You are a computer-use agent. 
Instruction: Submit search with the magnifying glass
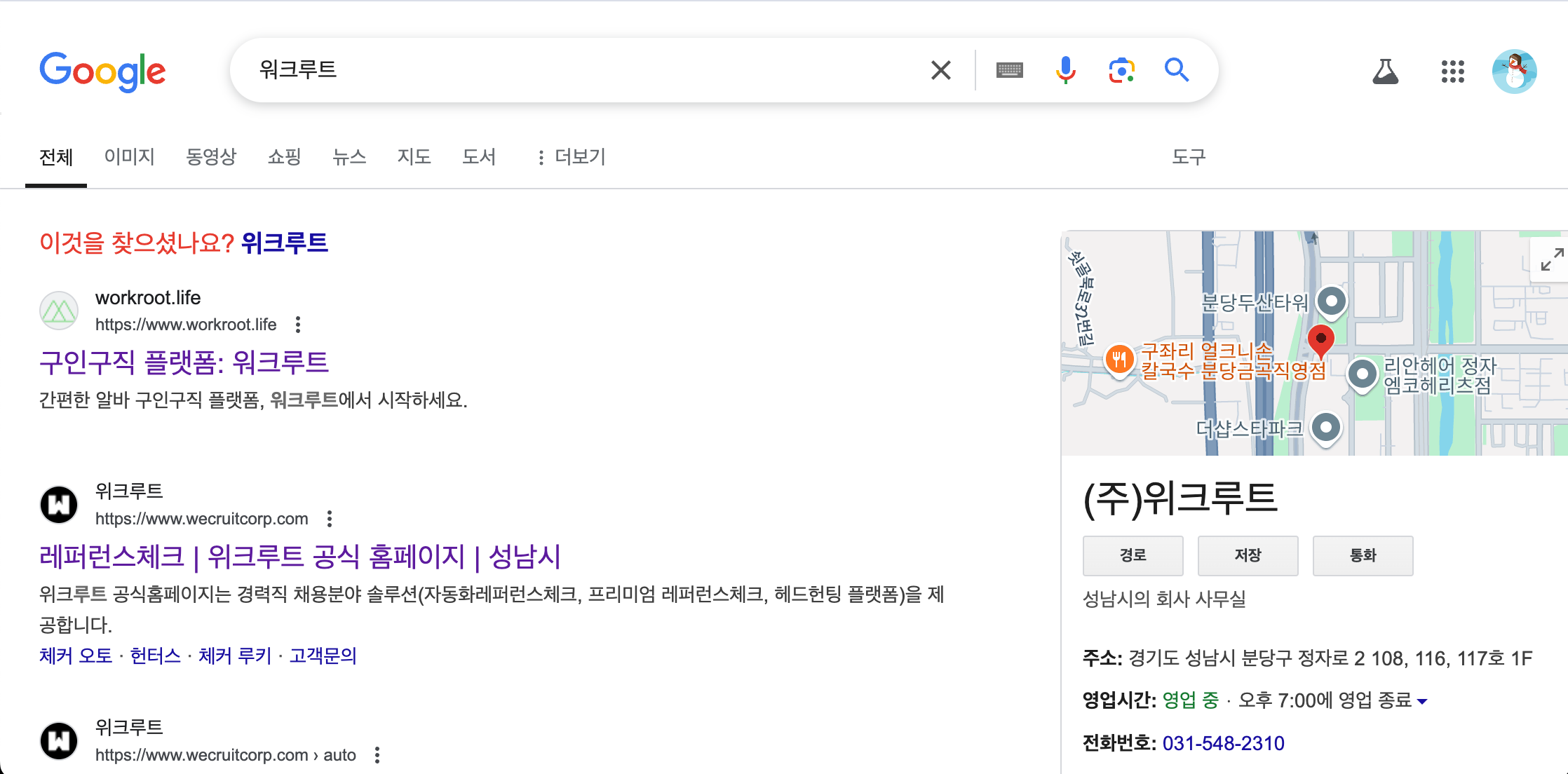(1177, 70)
